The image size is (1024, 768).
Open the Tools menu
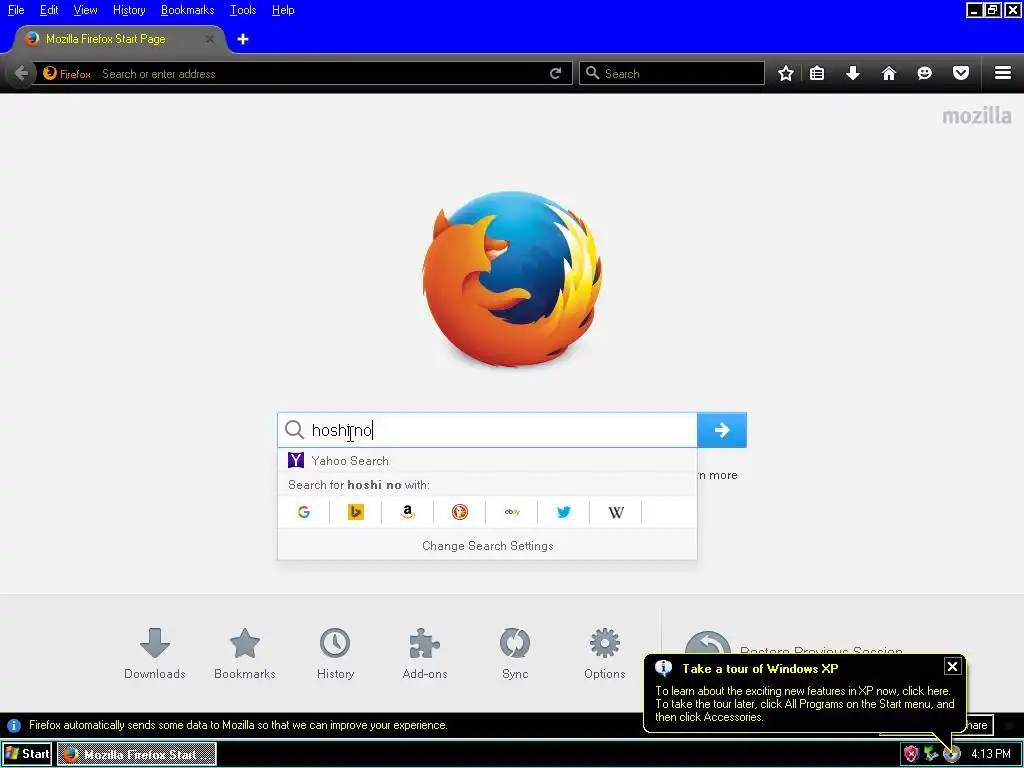[x=243, y=10]
